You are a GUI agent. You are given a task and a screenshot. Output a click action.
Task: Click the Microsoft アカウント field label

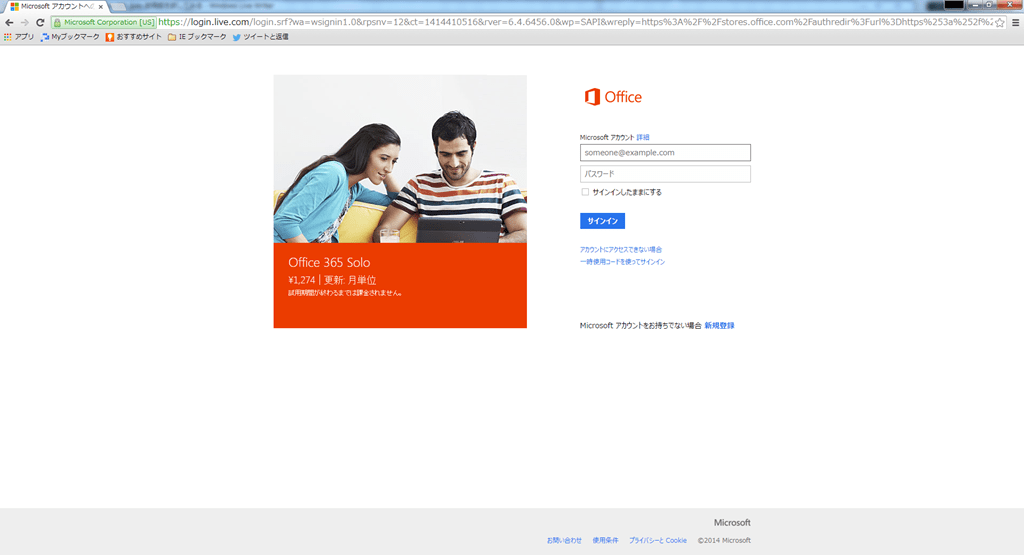607,137
